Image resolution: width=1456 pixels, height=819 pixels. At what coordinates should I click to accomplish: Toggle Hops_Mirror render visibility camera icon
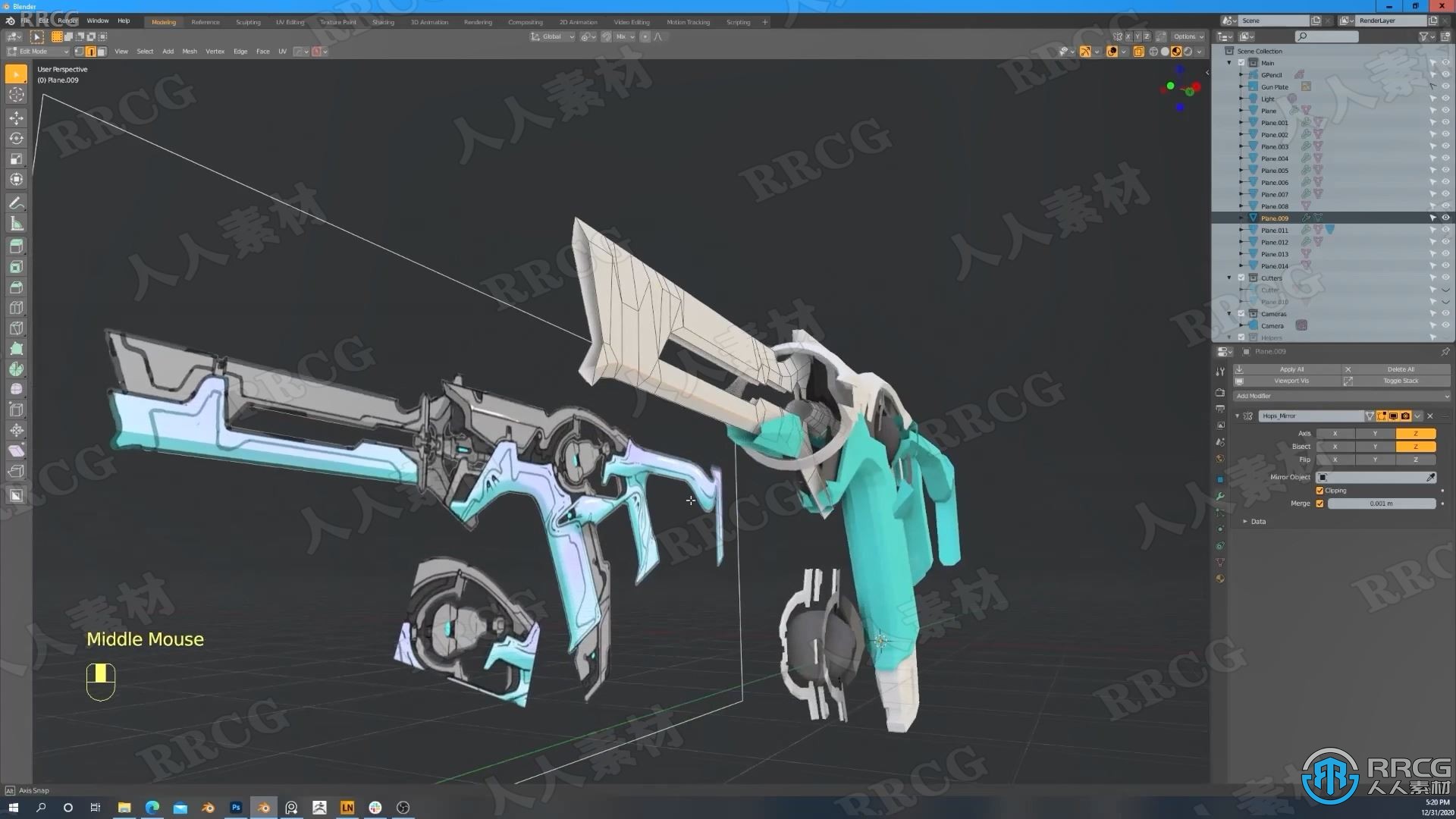(x=1405, y=416)
